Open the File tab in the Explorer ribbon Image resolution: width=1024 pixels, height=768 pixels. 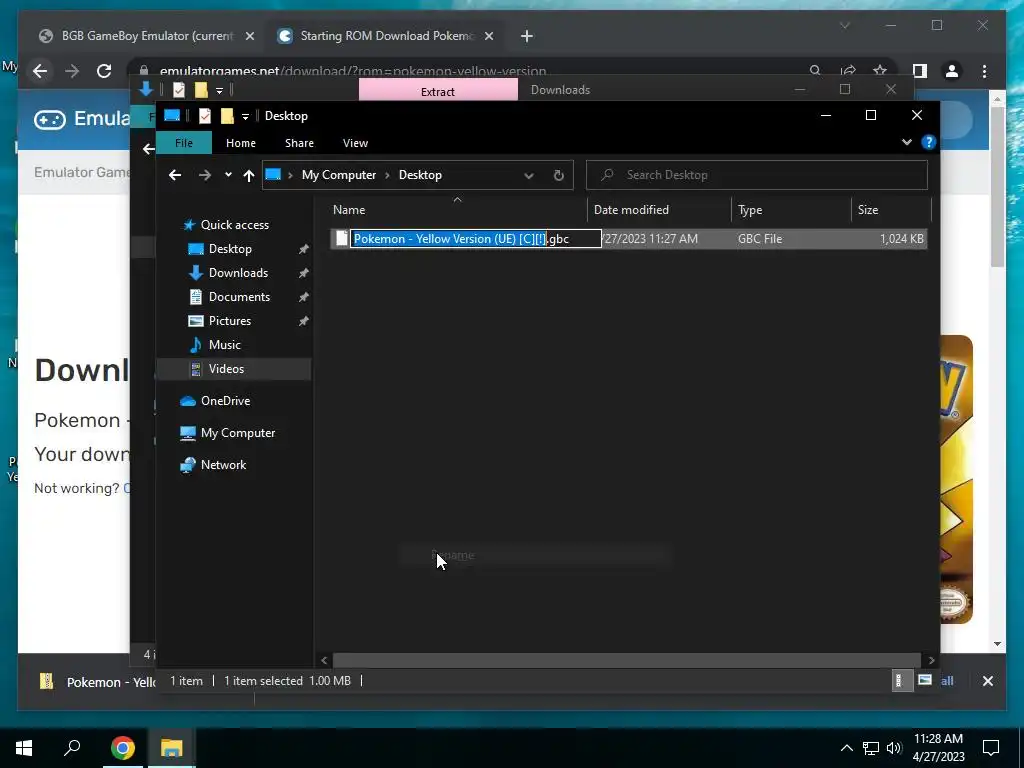coord(184,143)
